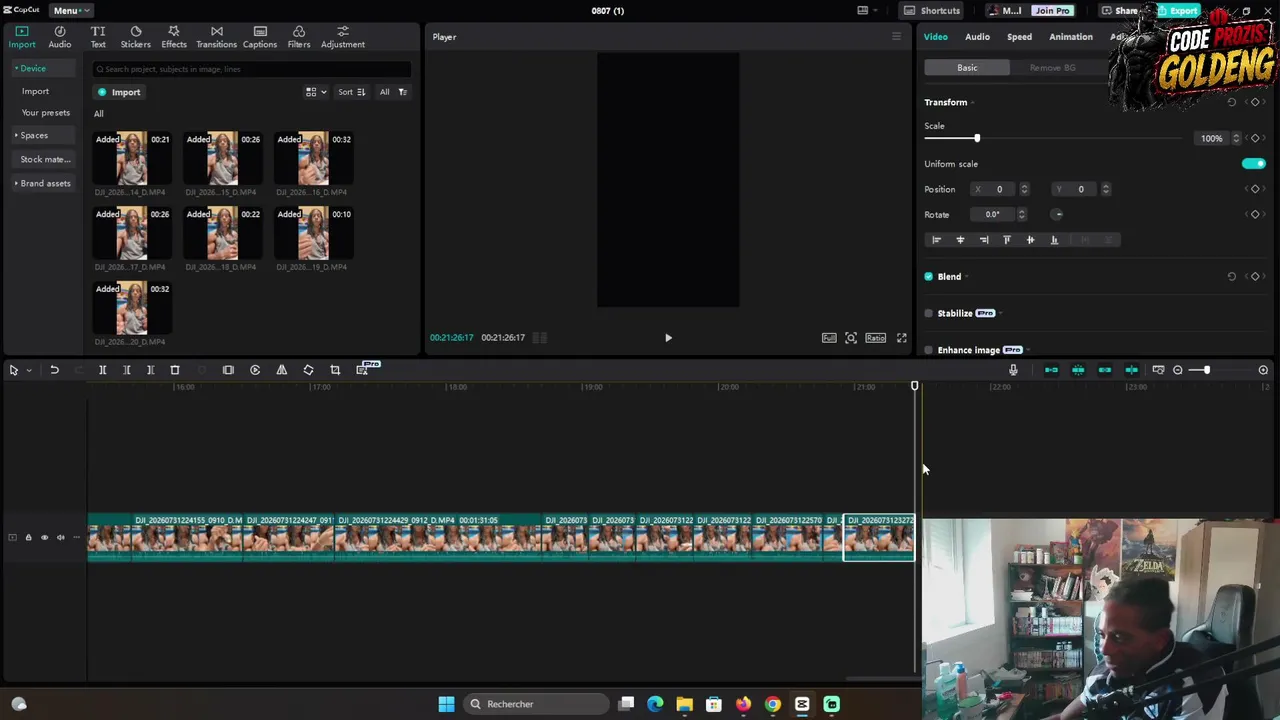Image resolution: width=1280 pixels, height=720 pixels.
Task: Open the Sort options dropdown
Action: (x=351, y=92)
